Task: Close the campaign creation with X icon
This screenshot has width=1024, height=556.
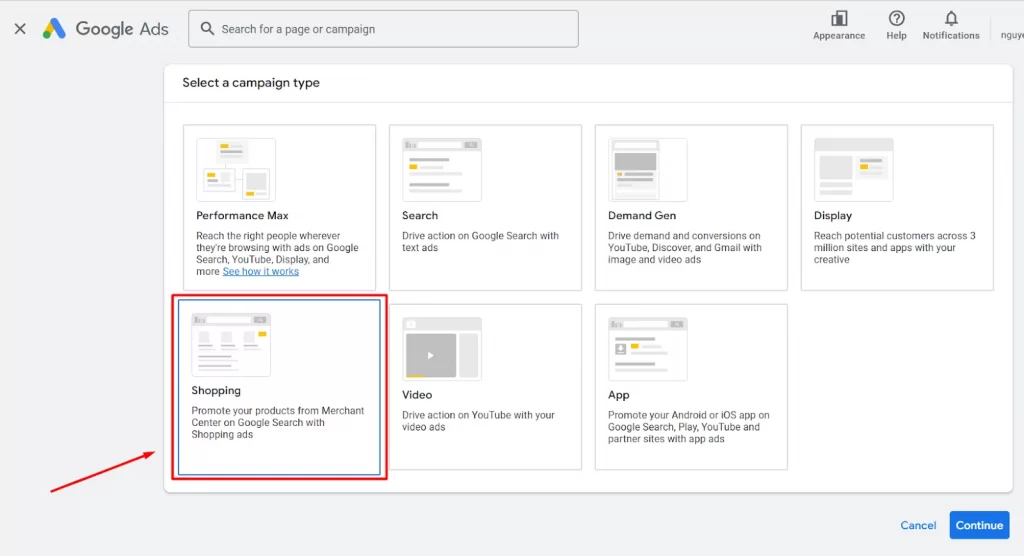Action: [x=20, y=29]
